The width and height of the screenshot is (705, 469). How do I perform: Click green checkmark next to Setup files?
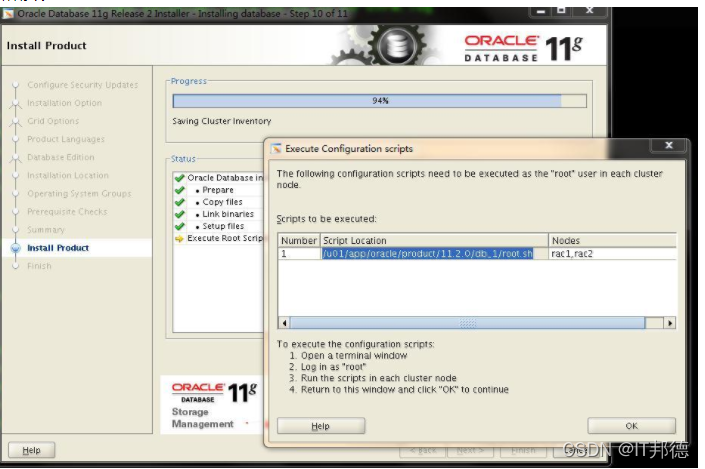179,226
